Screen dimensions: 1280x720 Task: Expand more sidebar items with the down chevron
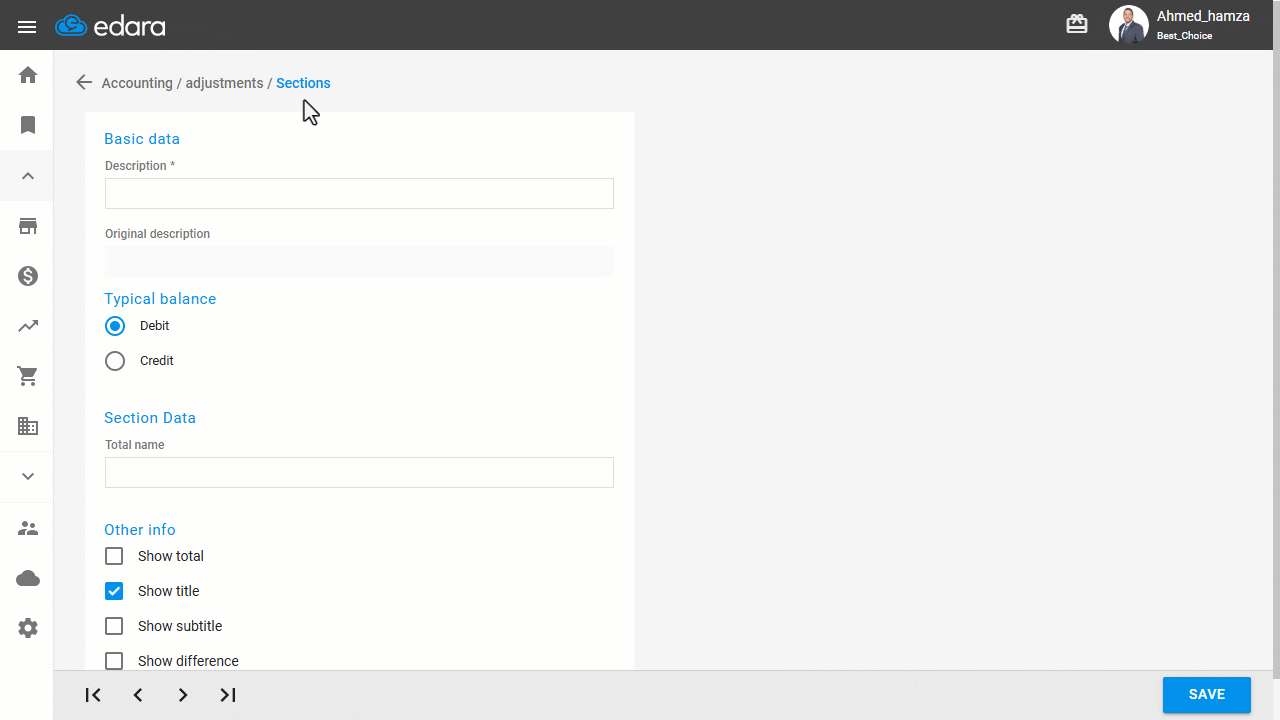28,477
